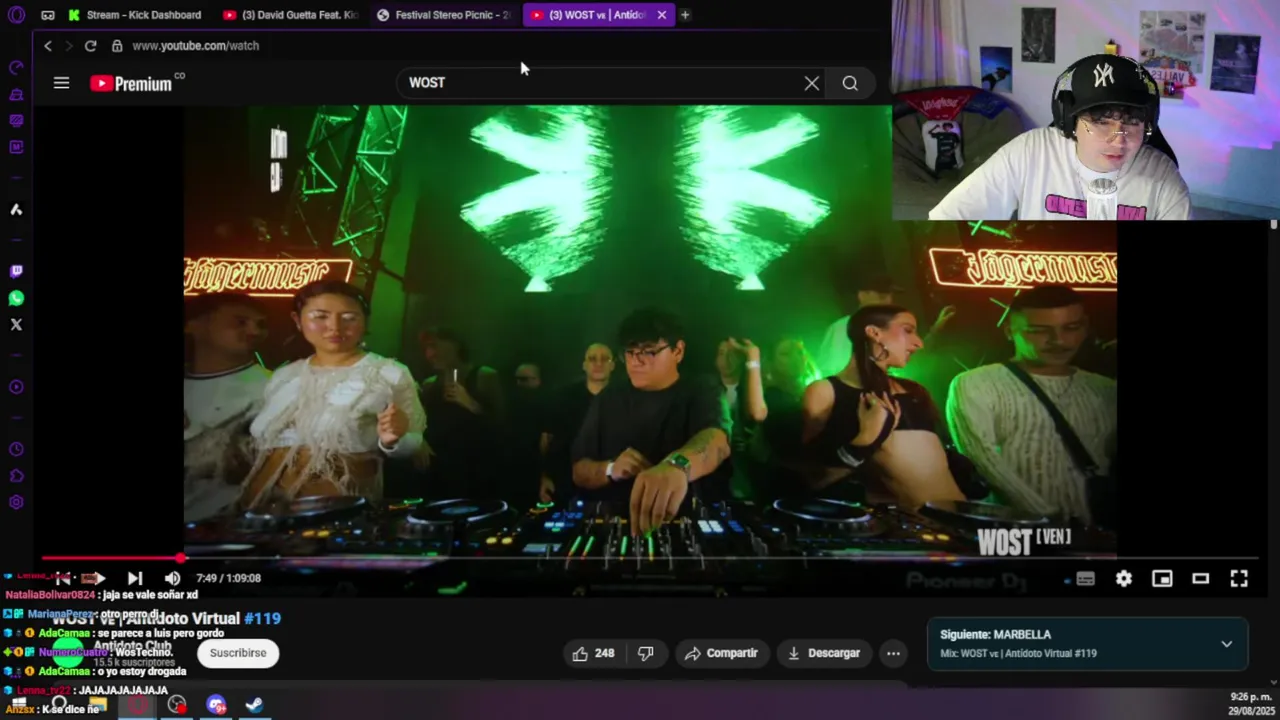Screen dimensions: 1280x720
Task: Enable miniplayer mode
Action: click(1162, 579)
